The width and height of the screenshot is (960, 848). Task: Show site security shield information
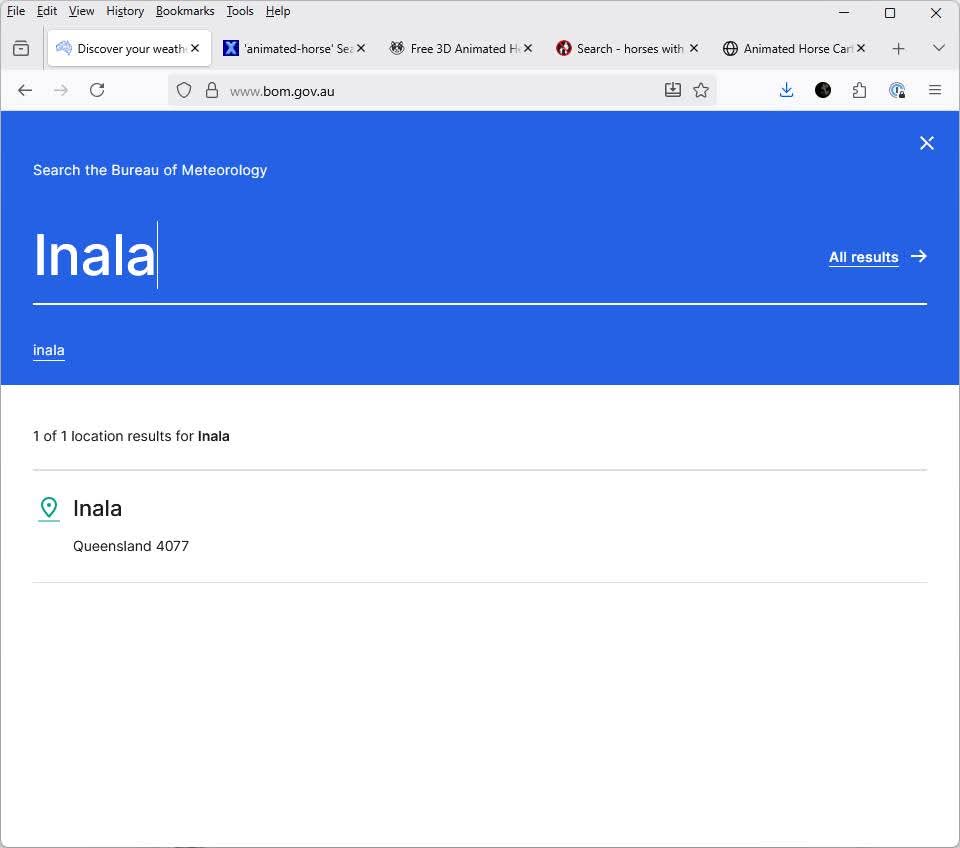(184, 90)
